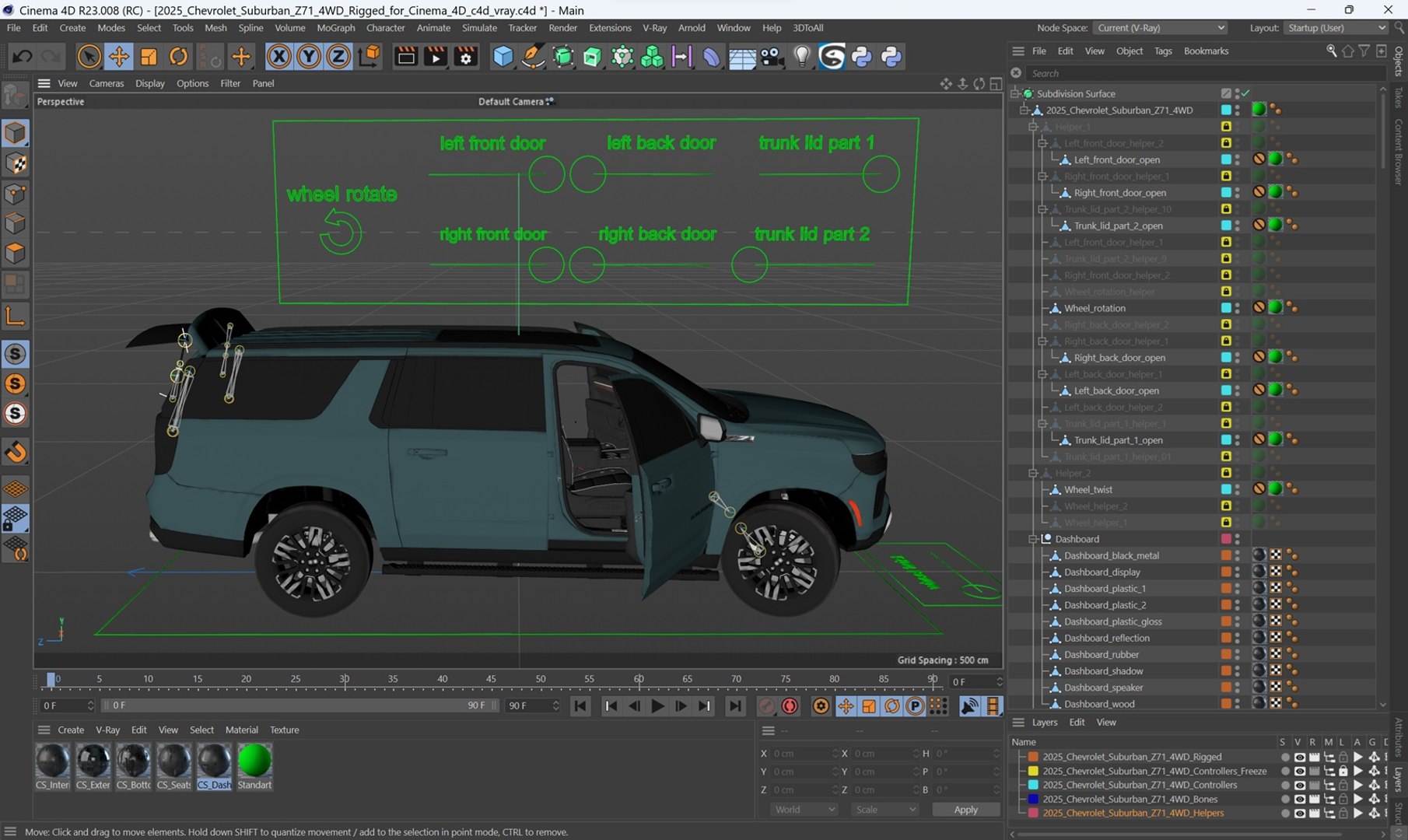Image resolution: width=1408 pixels, height=840 pixels.
Task: Toggle X axis lock
Action: click(x=278, y=56)
